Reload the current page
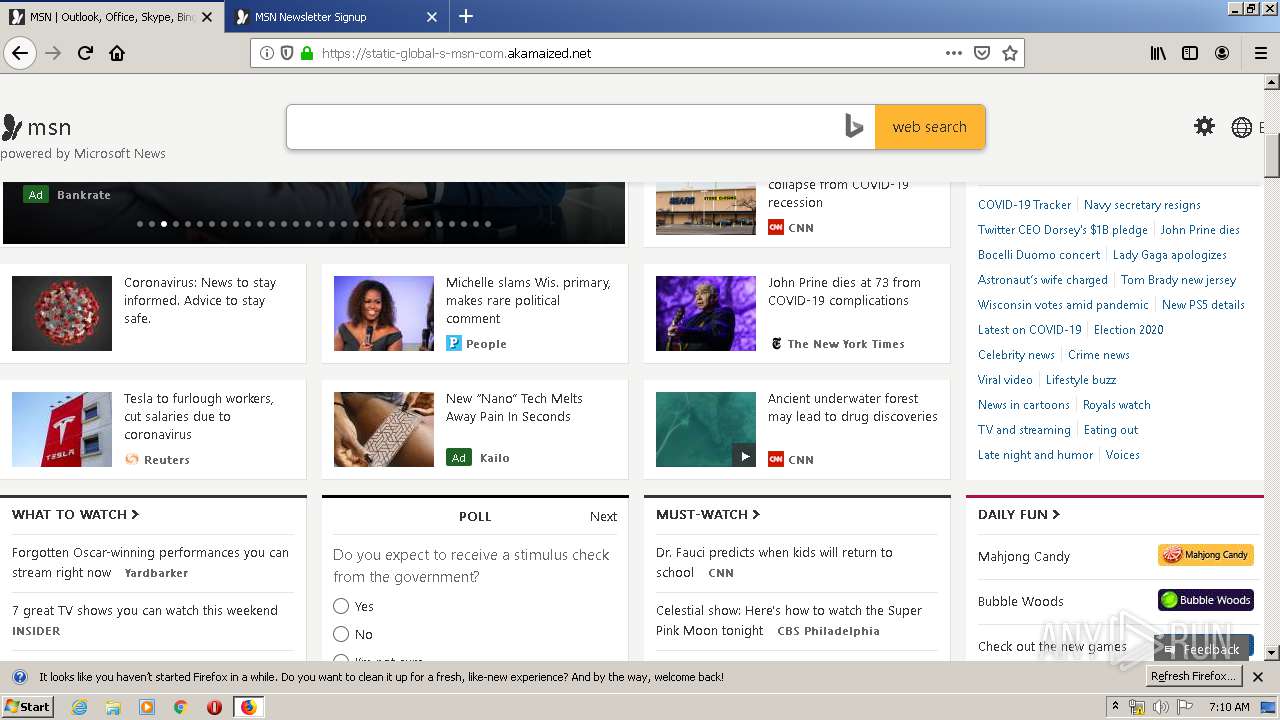 85,53
